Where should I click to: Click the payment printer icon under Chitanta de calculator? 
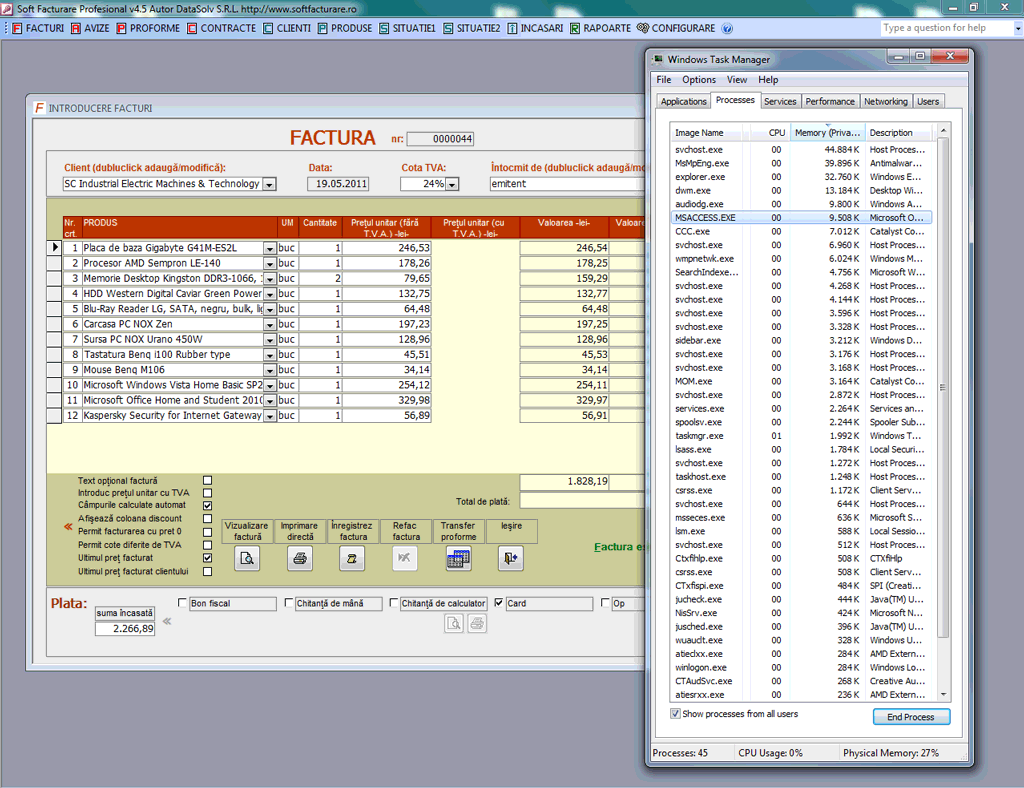(477, 623)
